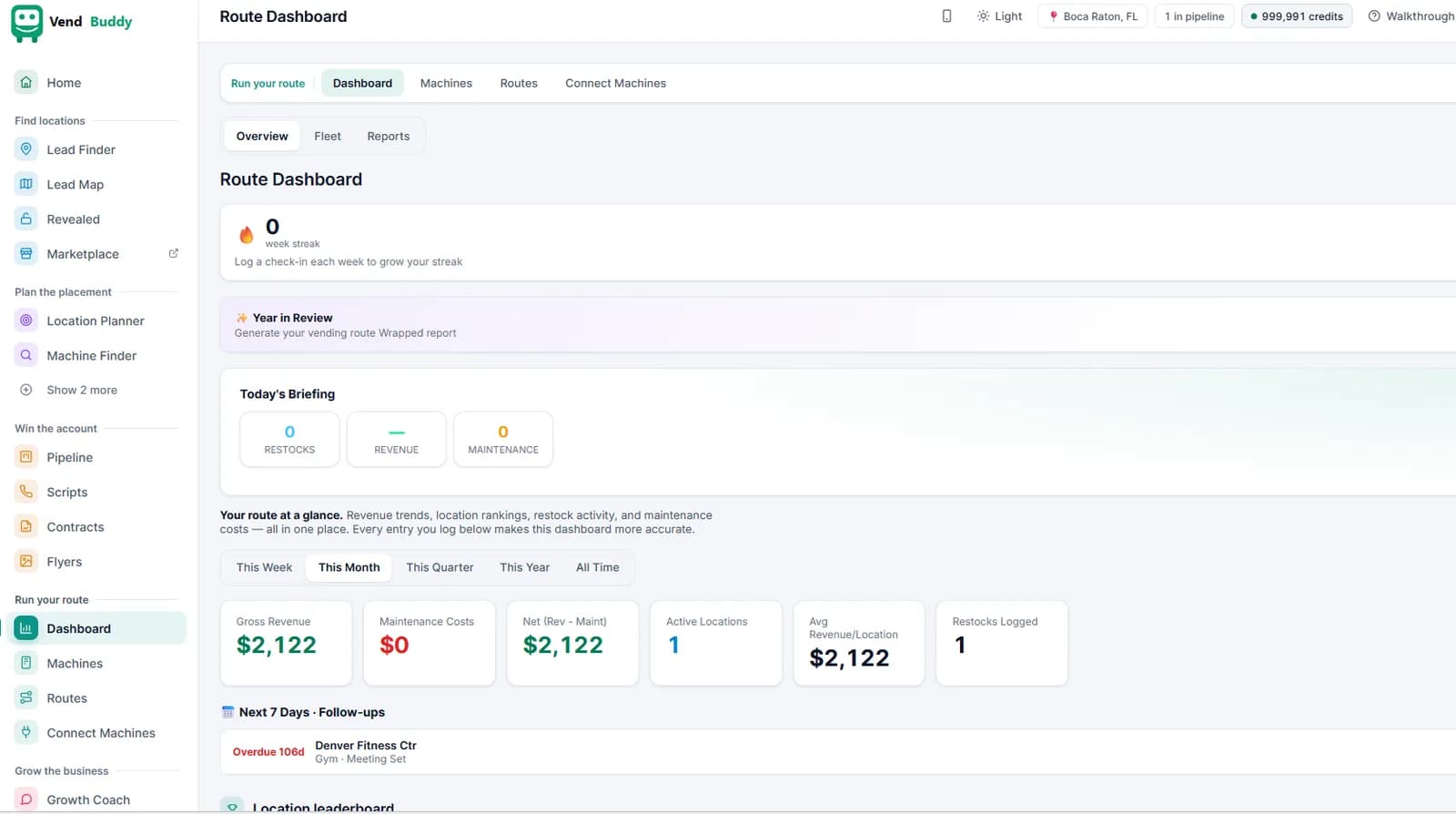This screenshot has width=1456, height=814.
Task: Select the All Time range
Action: click(597, 567)
